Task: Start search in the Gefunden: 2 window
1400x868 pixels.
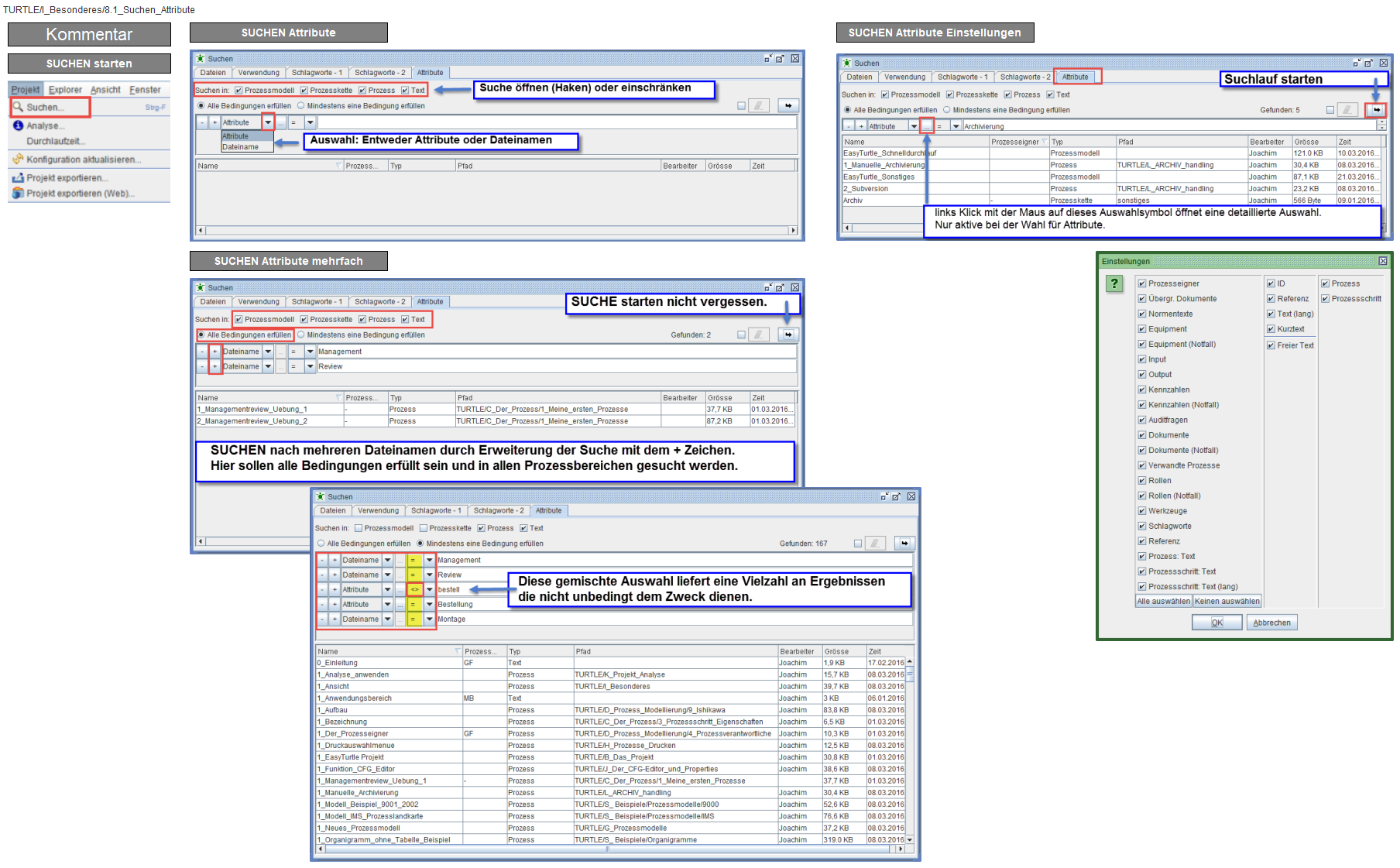Action: (788, 335)
